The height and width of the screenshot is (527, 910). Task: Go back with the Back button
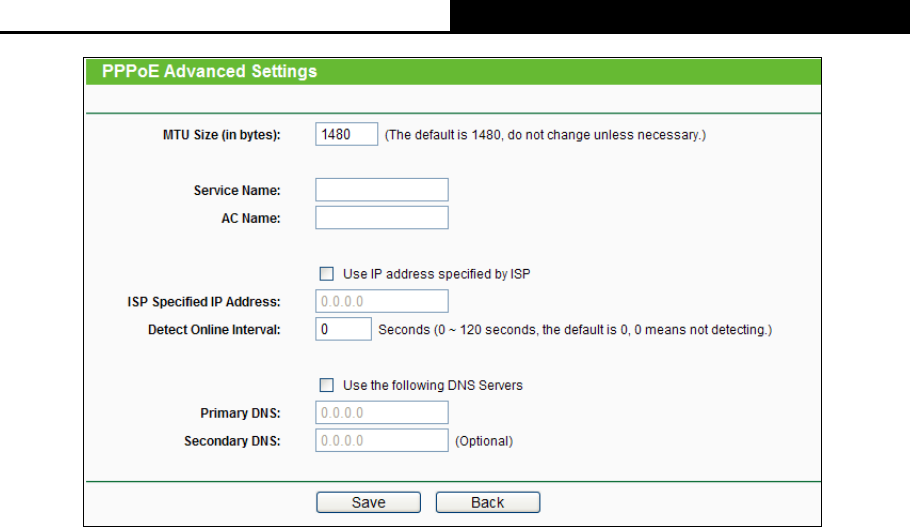[488, 503]
